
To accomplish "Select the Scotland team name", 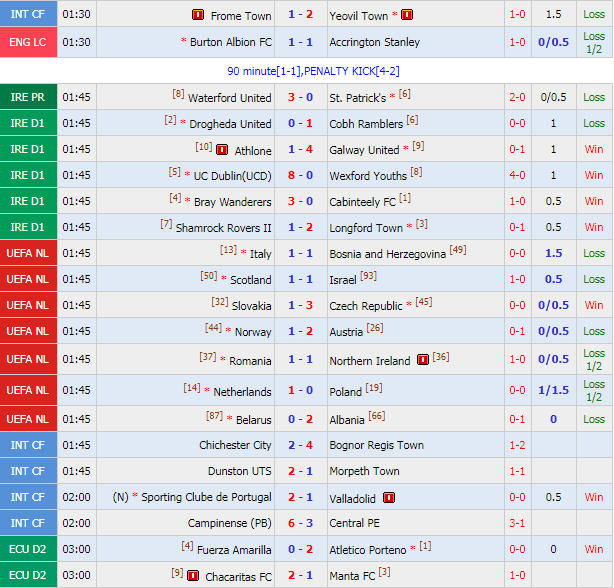I will click(251, 280).
